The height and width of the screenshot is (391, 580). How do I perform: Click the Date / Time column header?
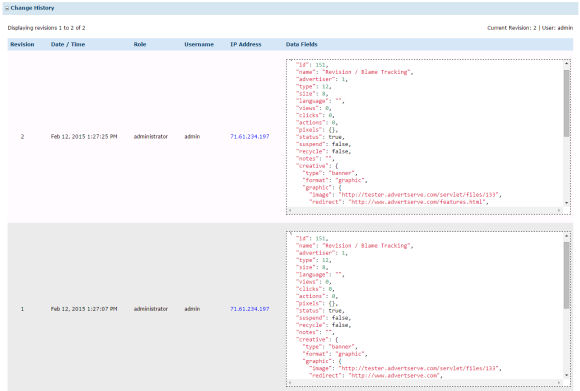point(68,44)
